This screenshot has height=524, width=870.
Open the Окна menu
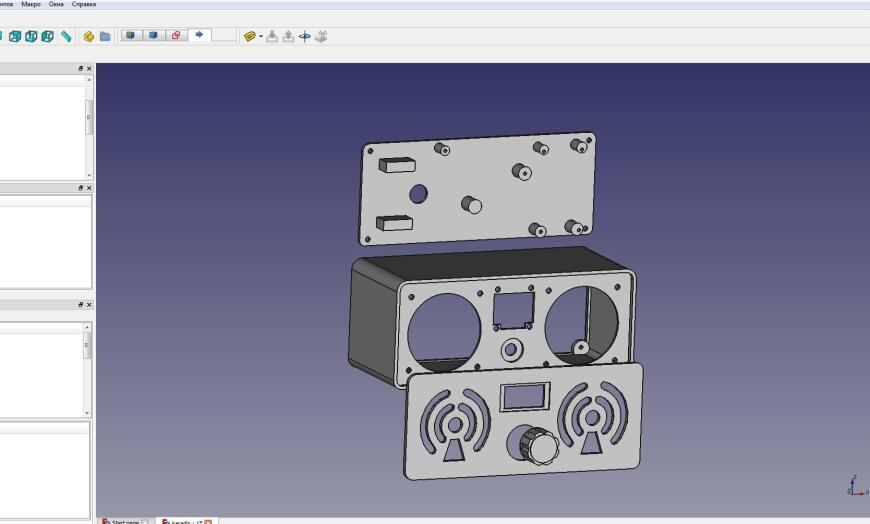(56, 4)
